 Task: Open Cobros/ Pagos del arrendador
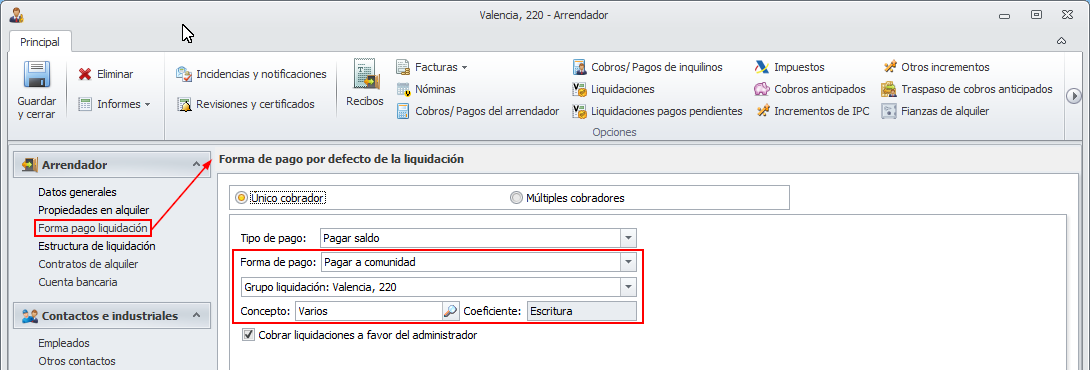pos(478,111)
